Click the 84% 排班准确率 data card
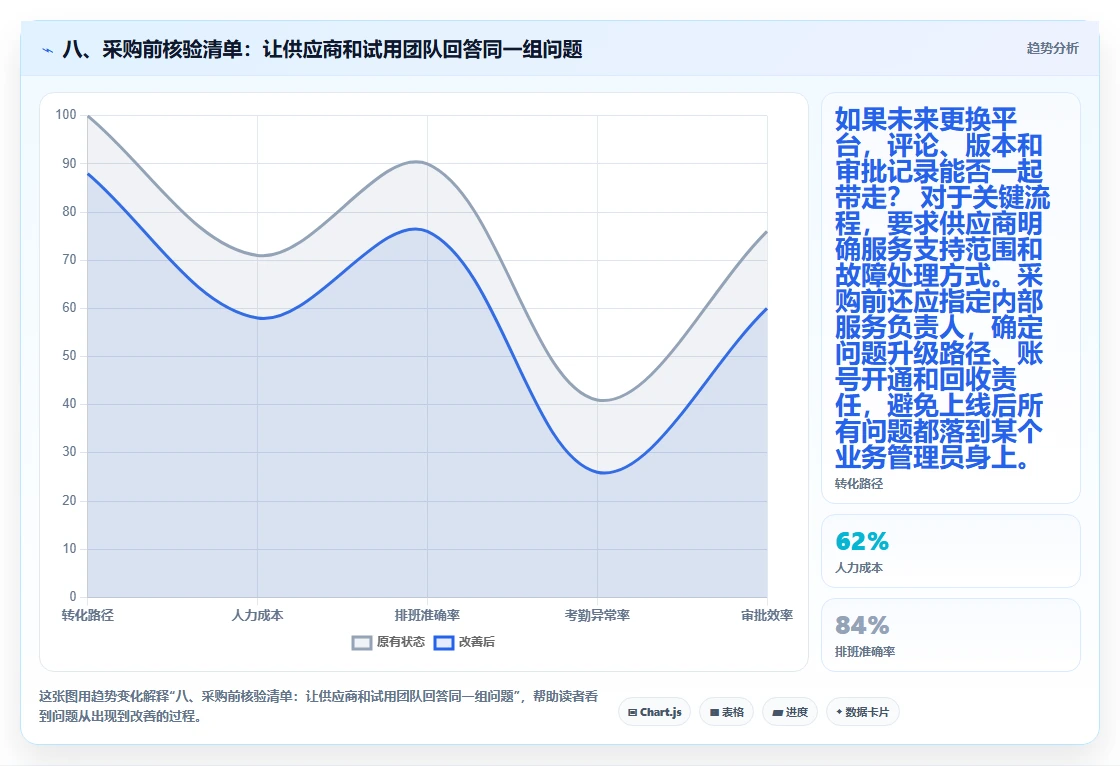Image resolution: width=1120 pixels, height=766 pixels. [951, 635]
